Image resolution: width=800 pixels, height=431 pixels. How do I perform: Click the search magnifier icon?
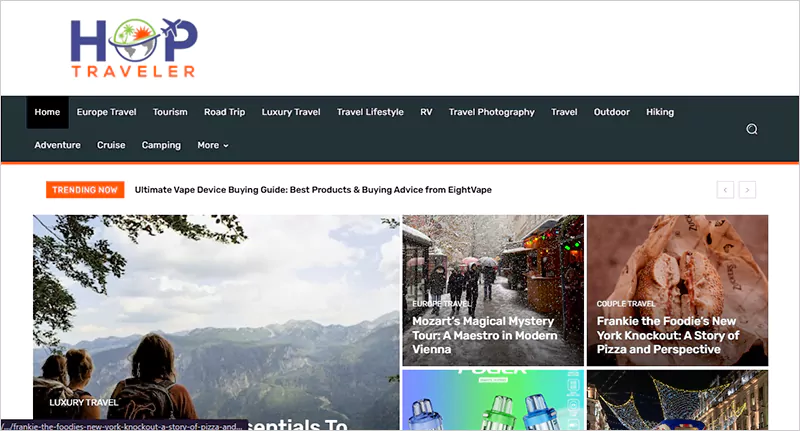click(751, 129)
